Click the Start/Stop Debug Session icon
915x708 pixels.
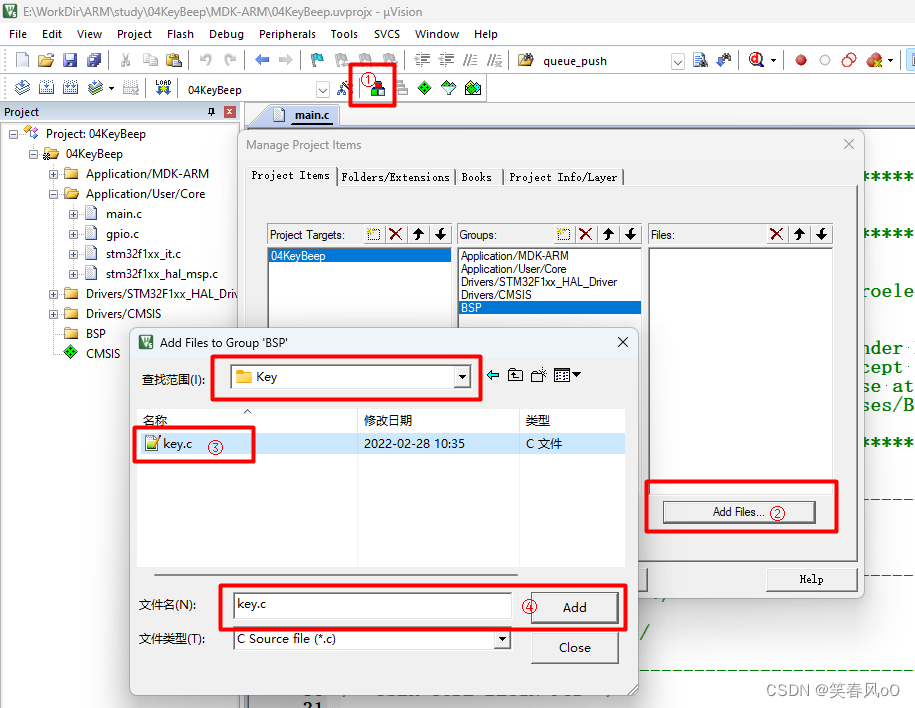[756, 60]
